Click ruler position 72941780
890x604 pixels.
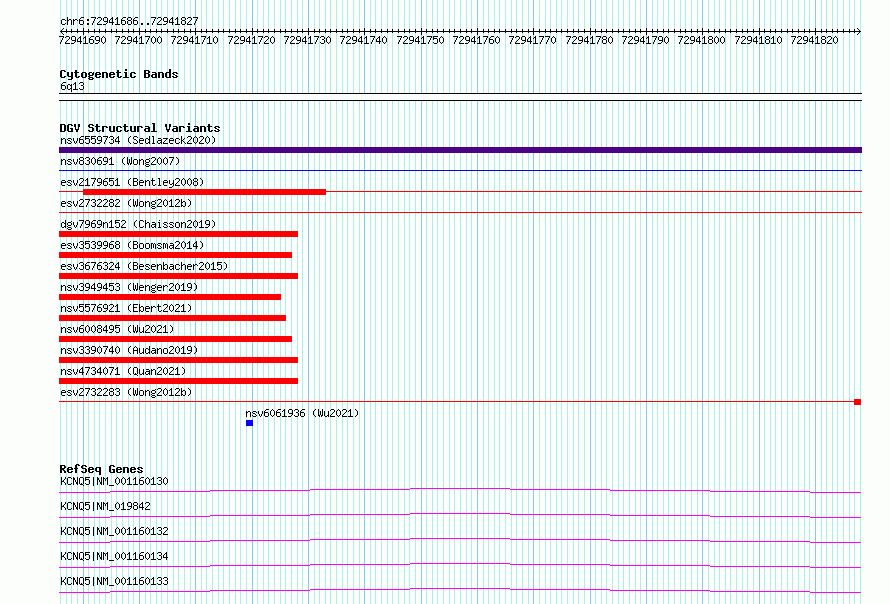(x=589, y=40)
